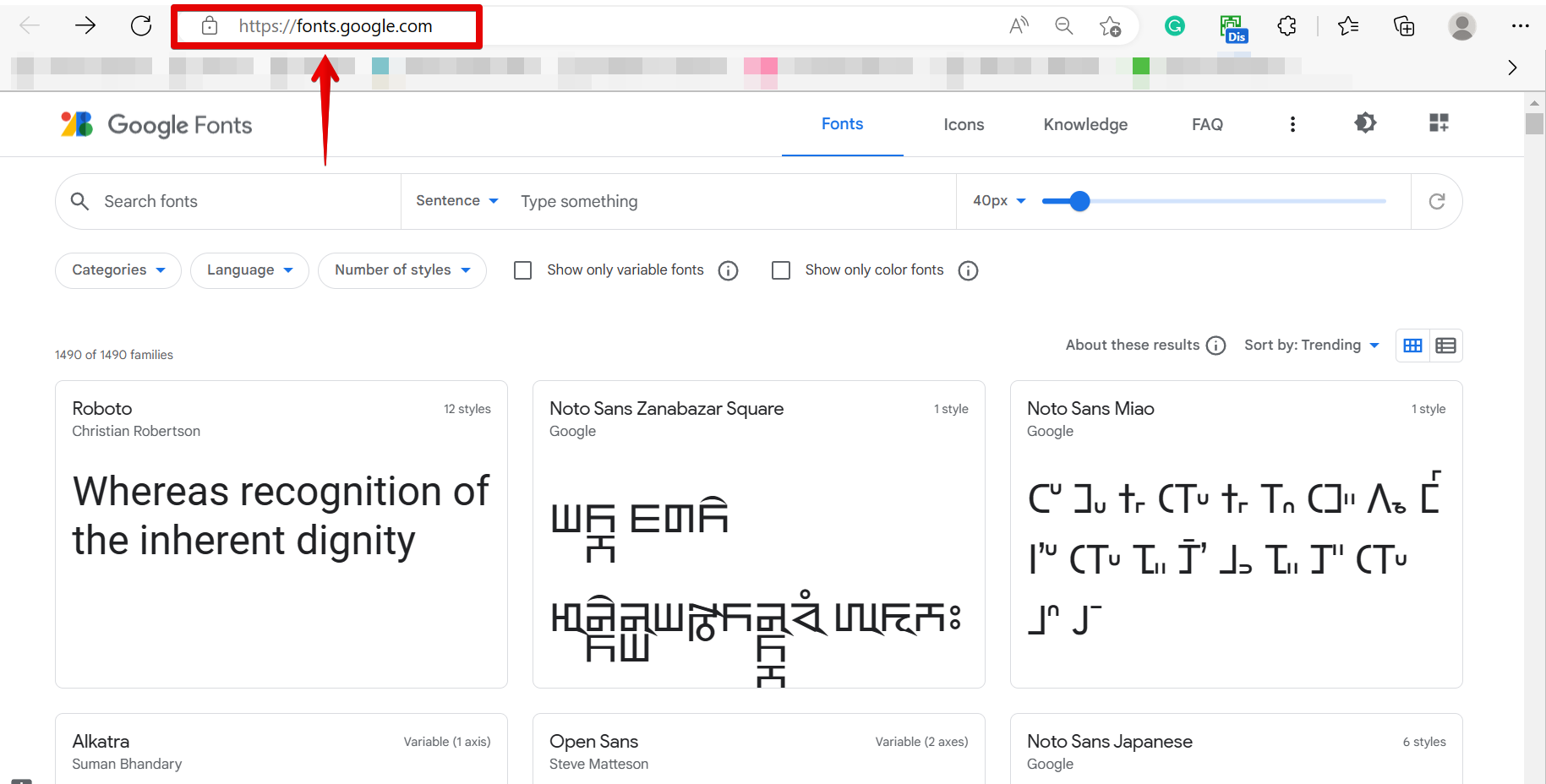Expand the Categories filter
Image resolution: width=1546 pixels, height=784 pixels.
click(118, 270)
